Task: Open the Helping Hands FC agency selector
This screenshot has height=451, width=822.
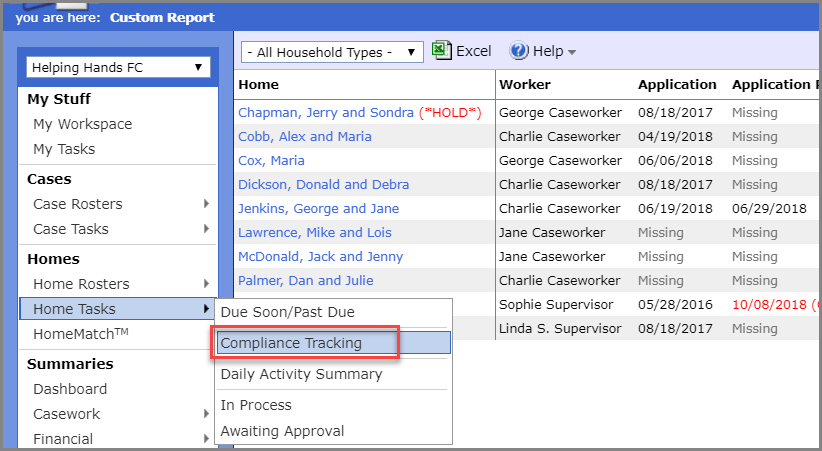Action: point(118,68)
